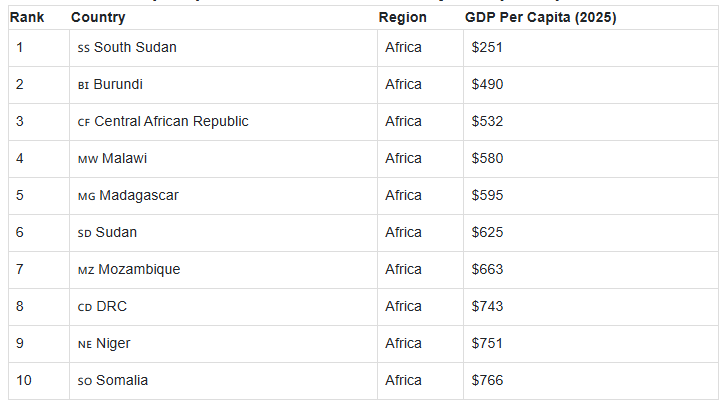Image resolution: width=728 pixels, height=406 pixels.
Task: Select the Rank column header
Action: (27, 17)
